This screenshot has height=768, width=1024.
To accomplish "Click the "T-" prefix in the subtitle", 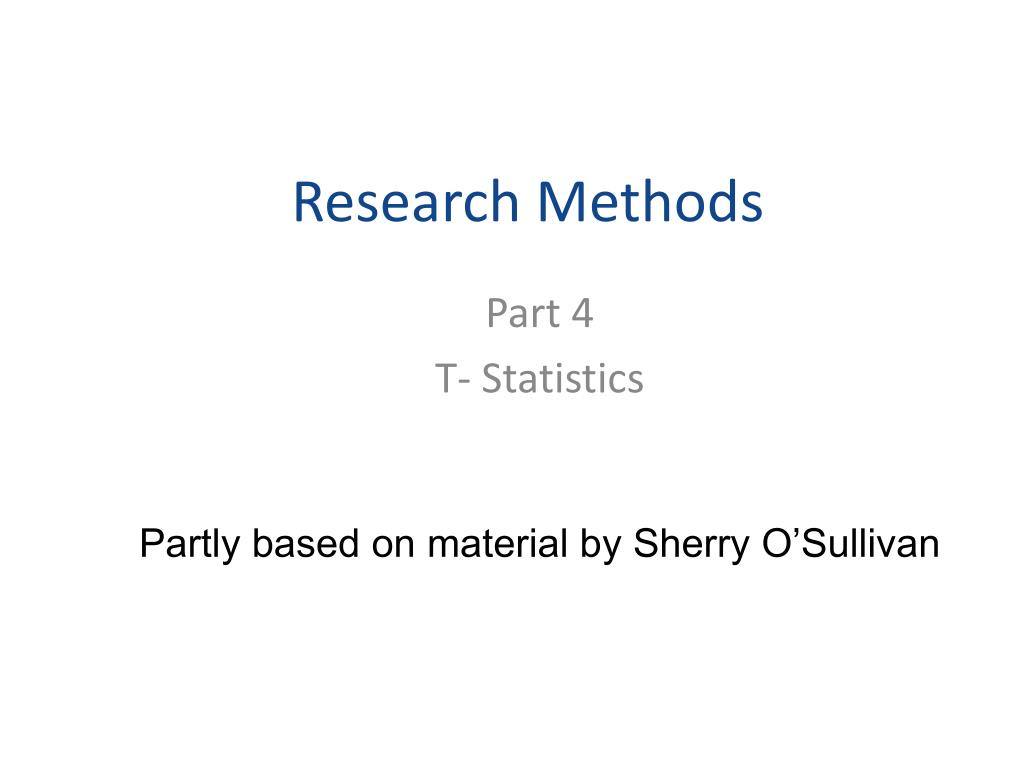I will (x=453, y=379).
